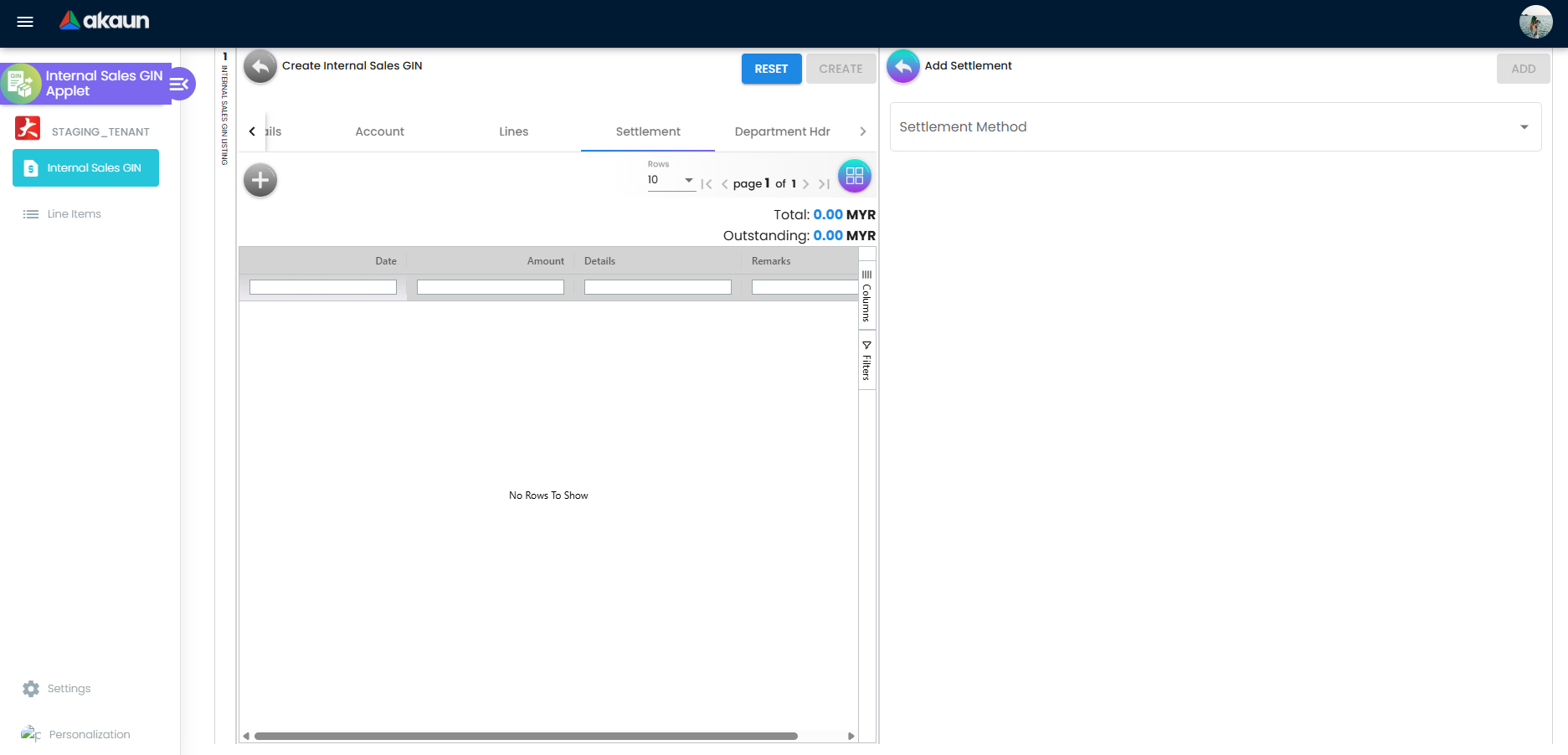Image resolution: width=1568 pixels, height=755 pixels.
Task: Click the Line Items list icon
Action: coord(31,214)
